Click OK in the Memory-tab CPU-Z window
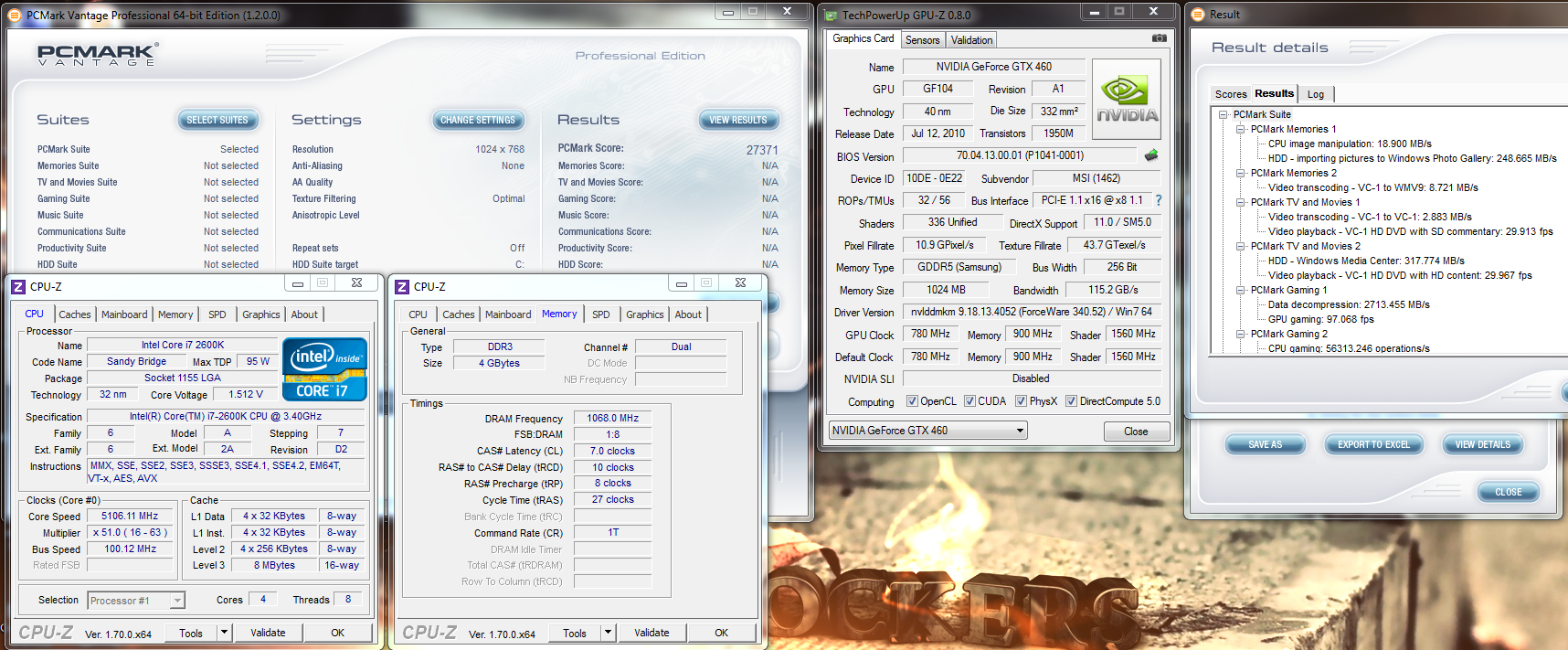This screenshot has width=1568, height=650. tap(721, 633)
